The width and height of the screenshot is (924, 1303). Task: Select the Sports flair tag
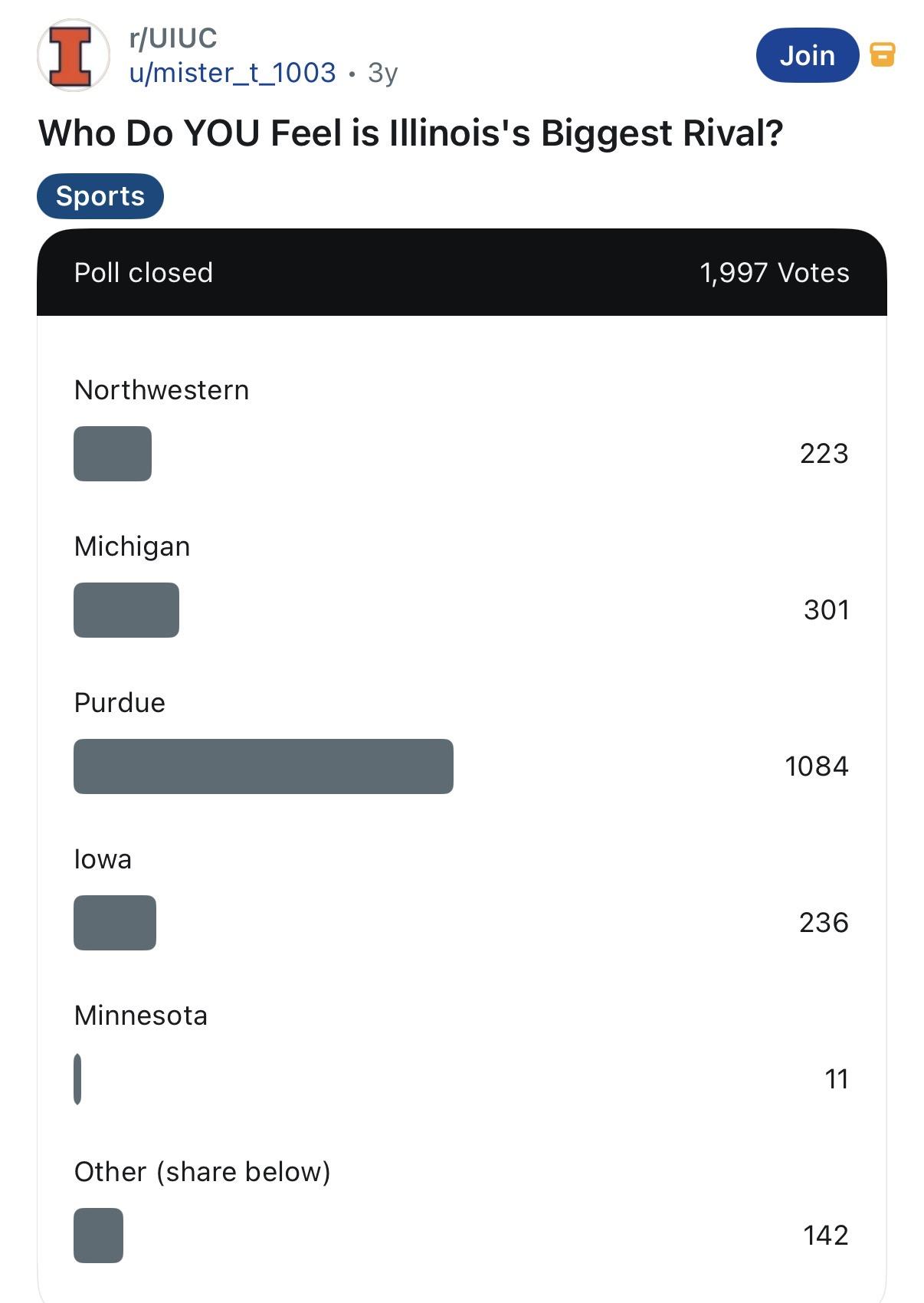[100, 196]
